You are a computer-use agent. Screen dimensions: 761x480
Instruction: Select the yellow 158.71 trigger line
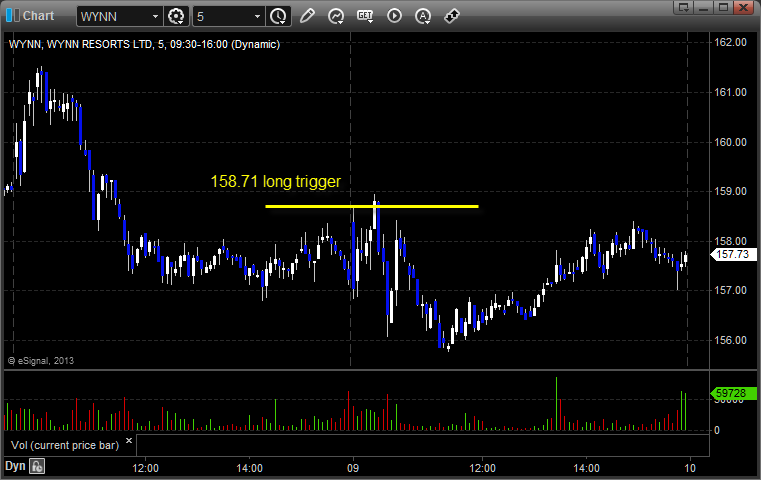[x=372, y=206]
